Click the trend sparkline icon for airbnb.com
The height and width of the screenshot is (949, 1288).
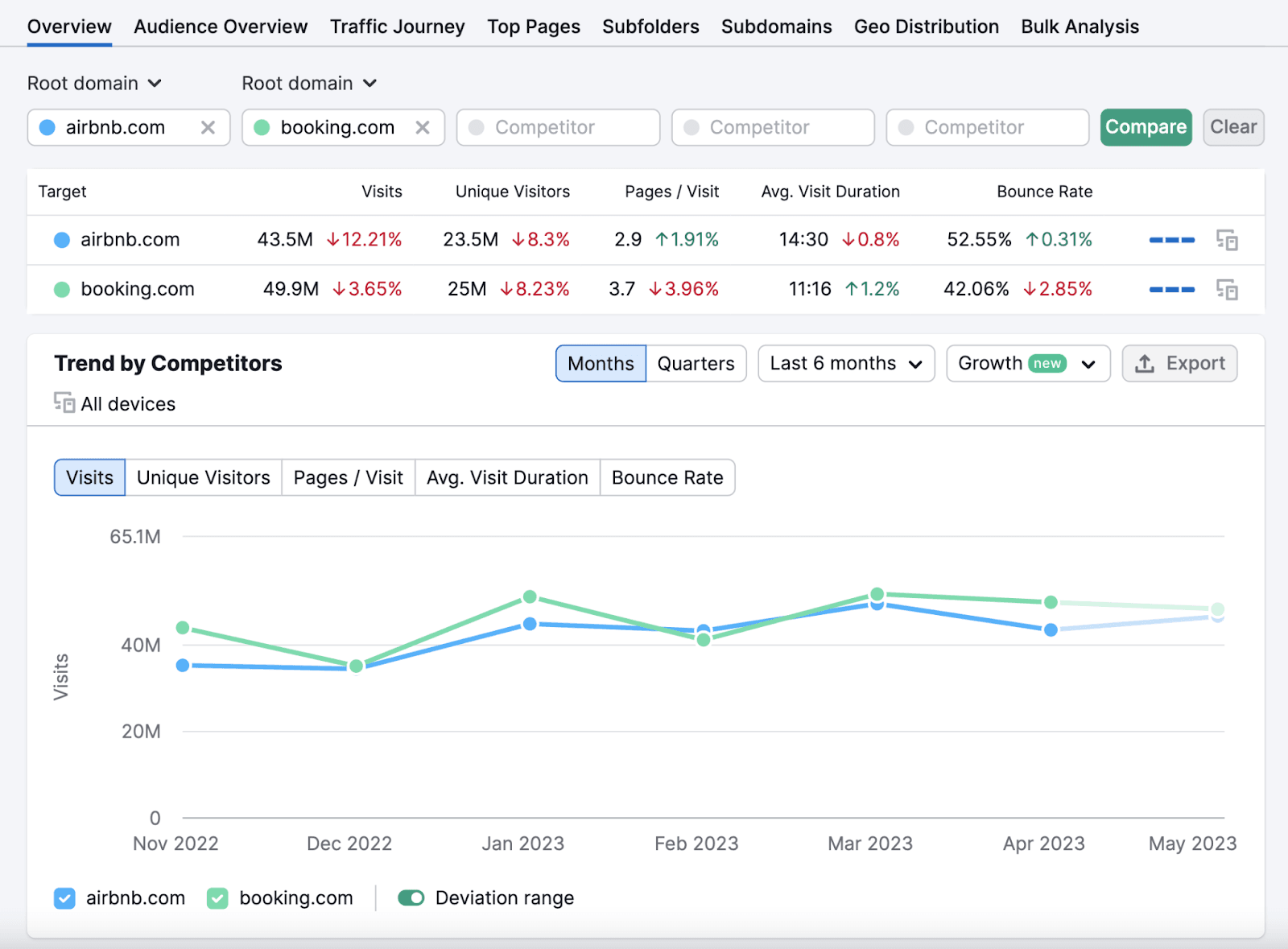pyautogui.click(x=1171, y=239)
